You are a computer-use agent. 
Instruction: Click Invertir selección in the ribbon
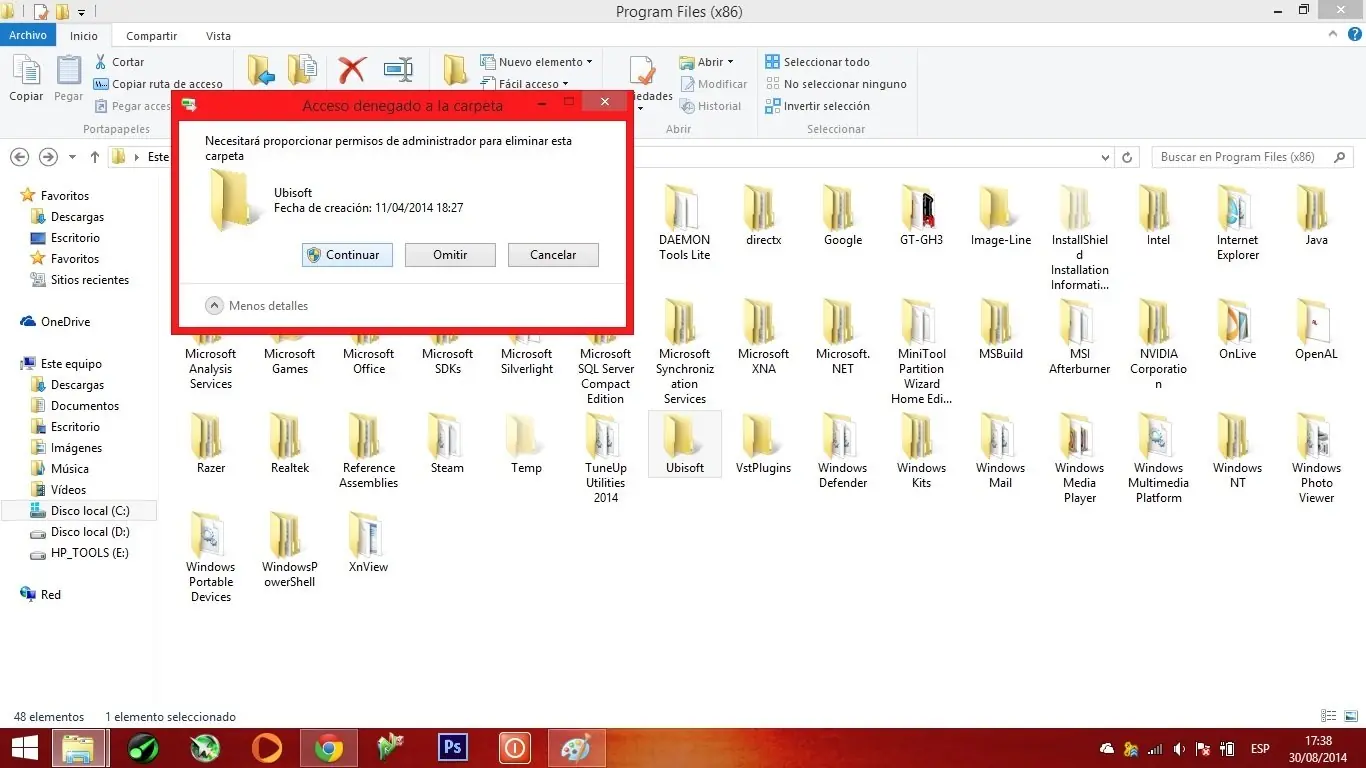(x=817, y=106)
